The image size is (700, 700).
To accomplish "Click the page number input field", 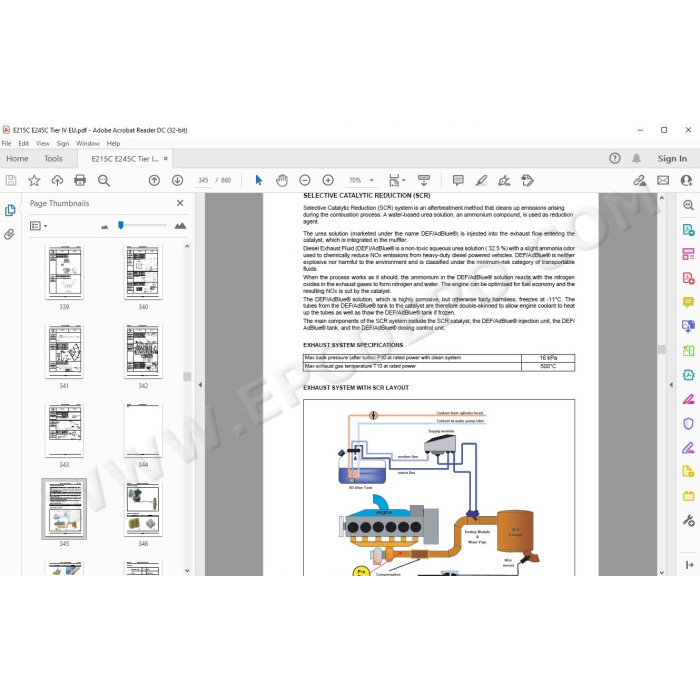I will click(203, 180).
